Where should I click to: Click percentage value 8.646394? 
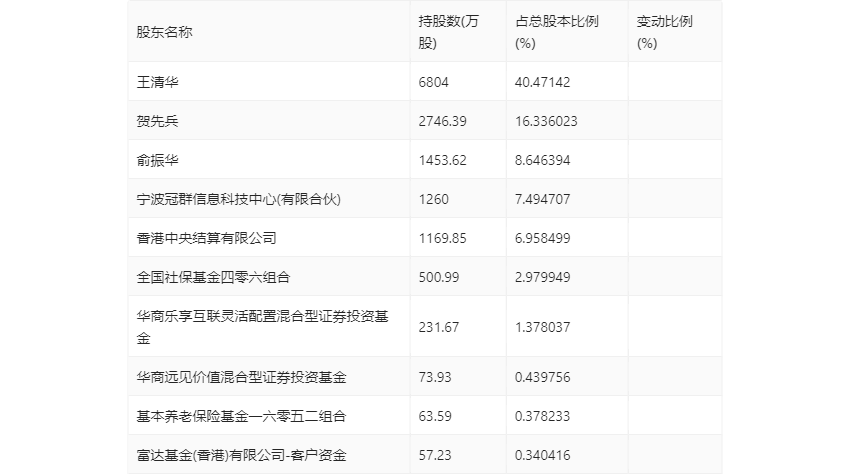click(x=543, y=160)
